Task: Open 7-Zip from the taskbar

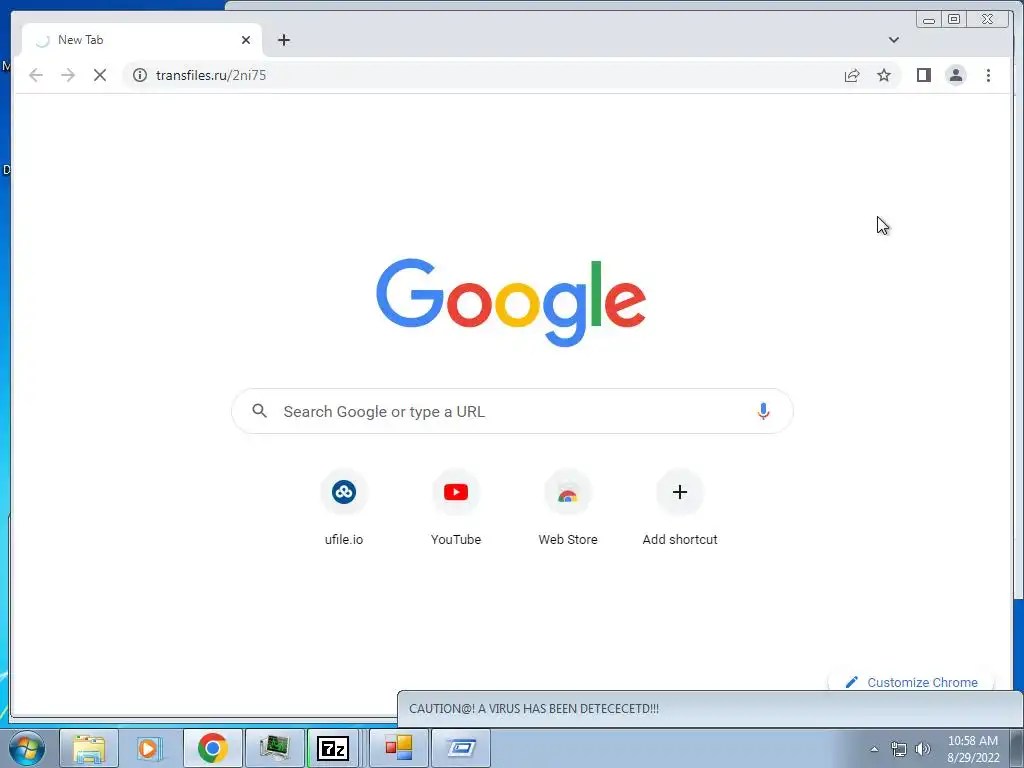Action: 333,748
